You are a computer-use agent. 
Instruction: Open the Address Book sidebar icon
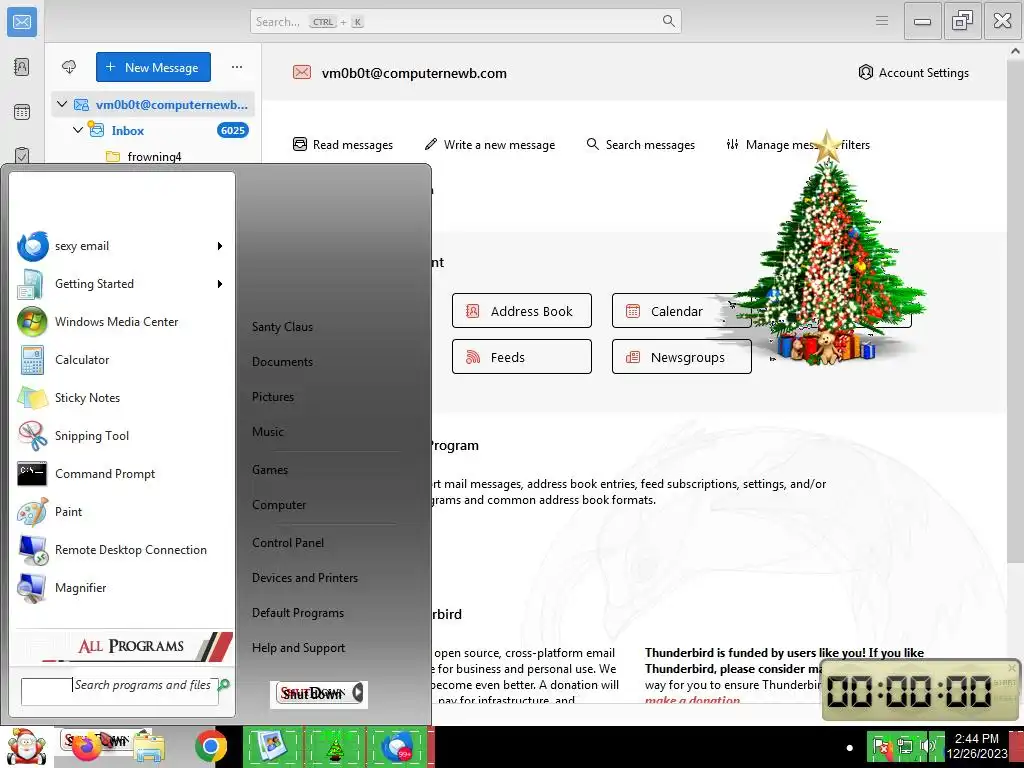point(22,67)
